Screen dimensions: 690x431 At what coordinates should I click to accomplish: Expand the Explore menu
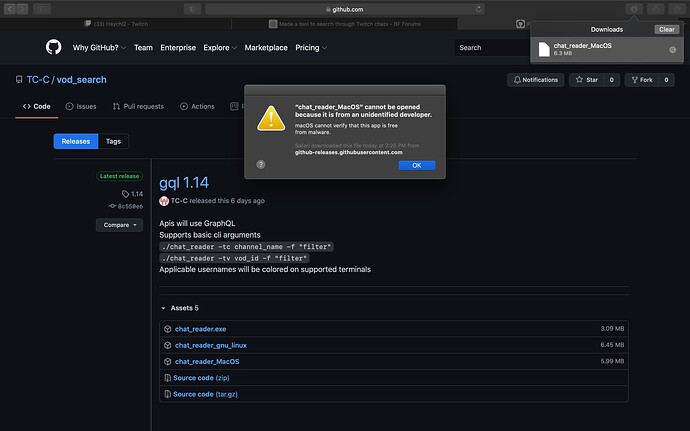(x=220, y=48)
